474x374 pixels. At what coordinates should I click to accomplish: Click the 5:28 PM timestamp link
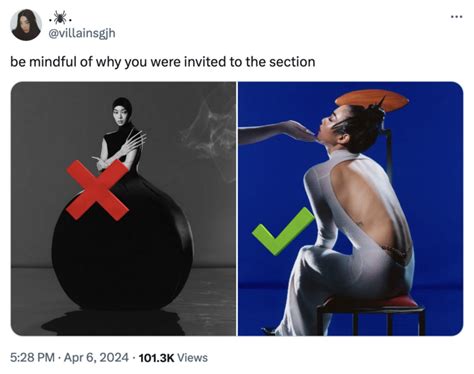click(x=32, y=358)
